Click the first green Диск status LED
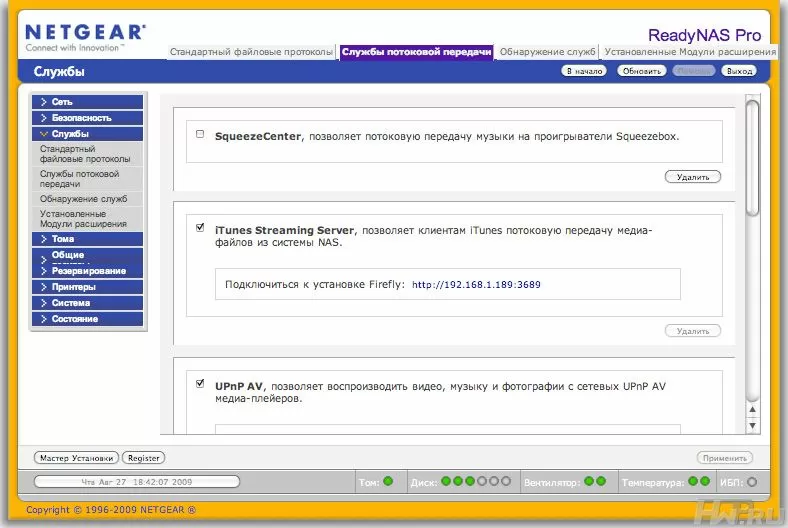 pyautogui.click(x=446, y=481)
